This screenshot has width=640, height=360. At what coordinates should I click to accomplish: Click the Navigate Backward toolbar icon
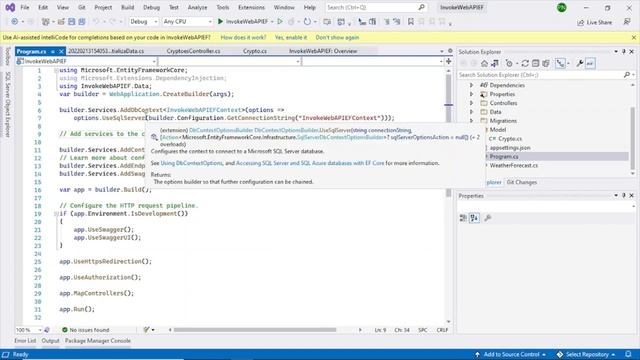[15, 22]
